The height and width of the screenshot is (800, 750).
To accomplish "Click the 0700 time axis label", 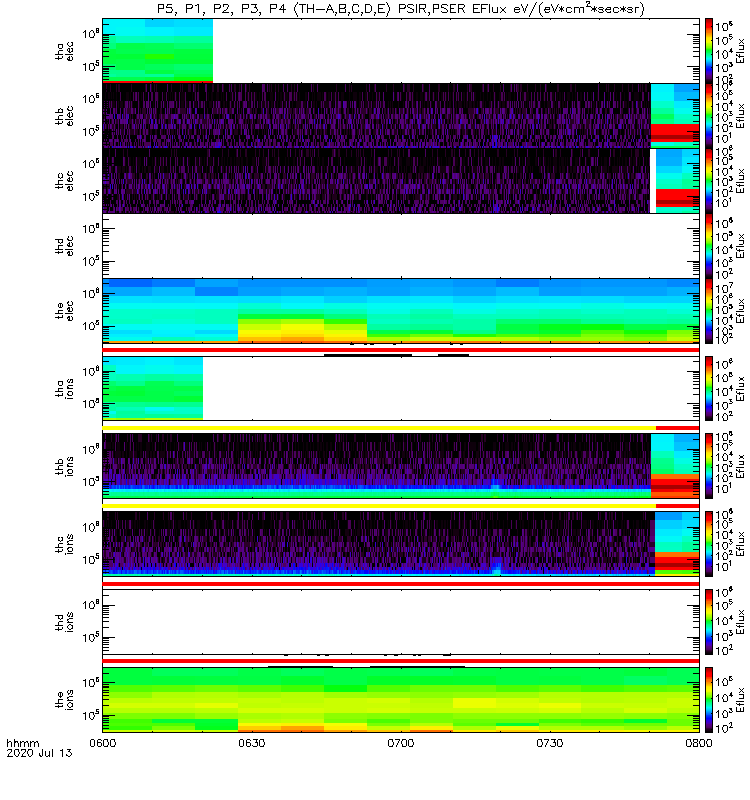I will (401, 743).
